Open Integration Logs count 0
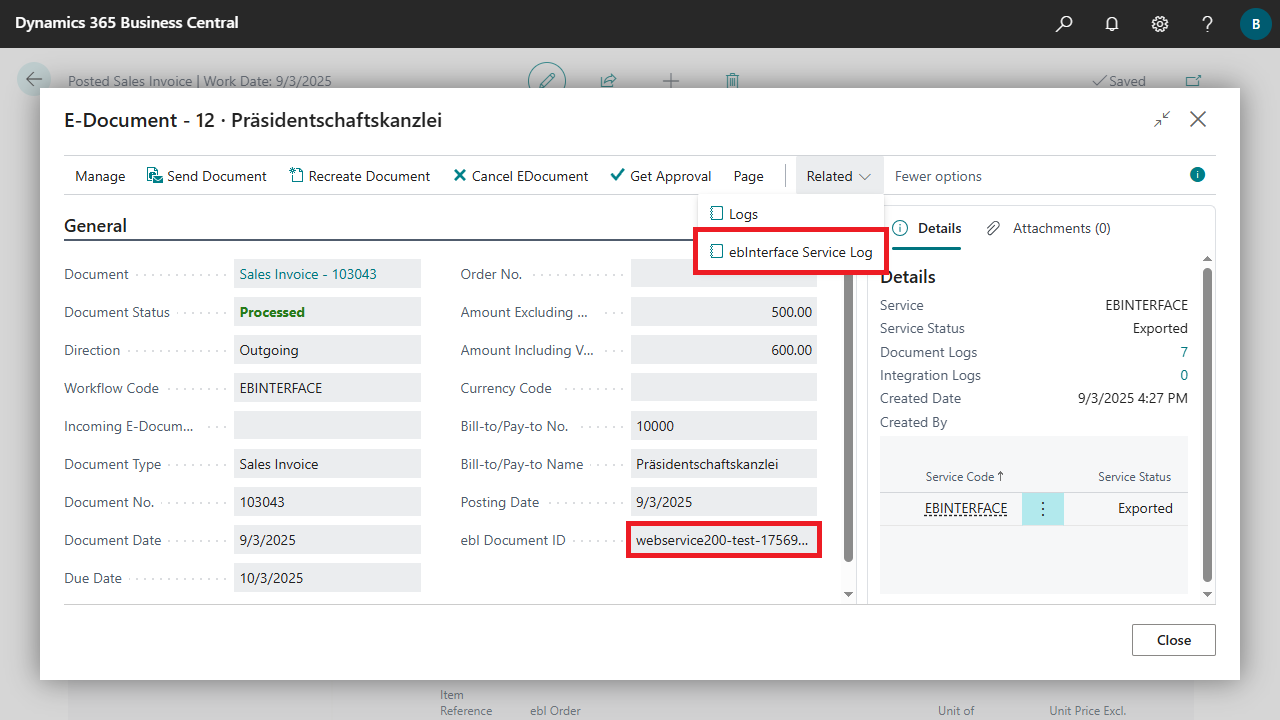 [x=1184, y=375]
